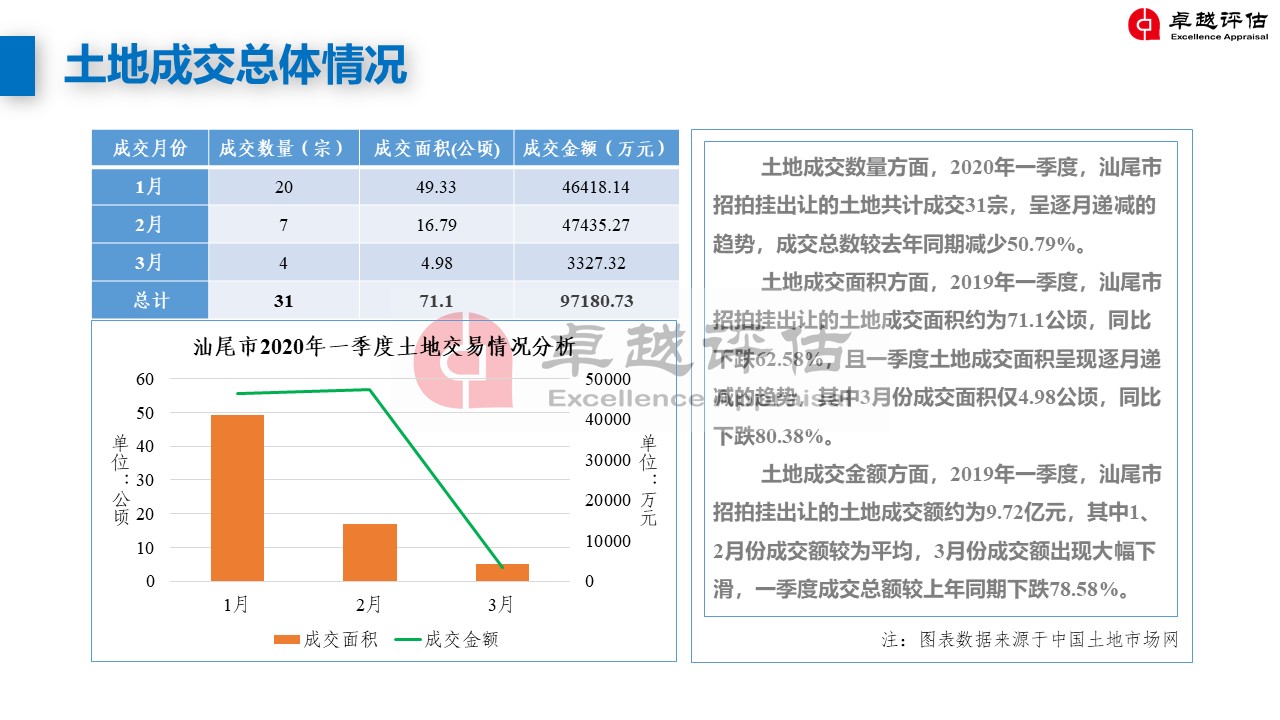This screenshot has height=720, width=1280.
Task: Click the total amount cell 97180.73
Action: pos(595,301)
